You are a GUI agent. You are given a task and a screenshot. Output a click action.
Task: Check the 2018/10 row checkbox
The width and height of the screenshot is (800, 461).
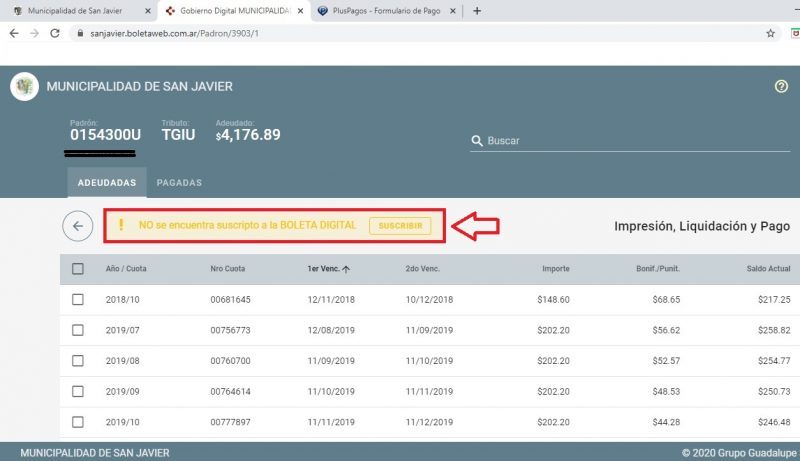78,300
